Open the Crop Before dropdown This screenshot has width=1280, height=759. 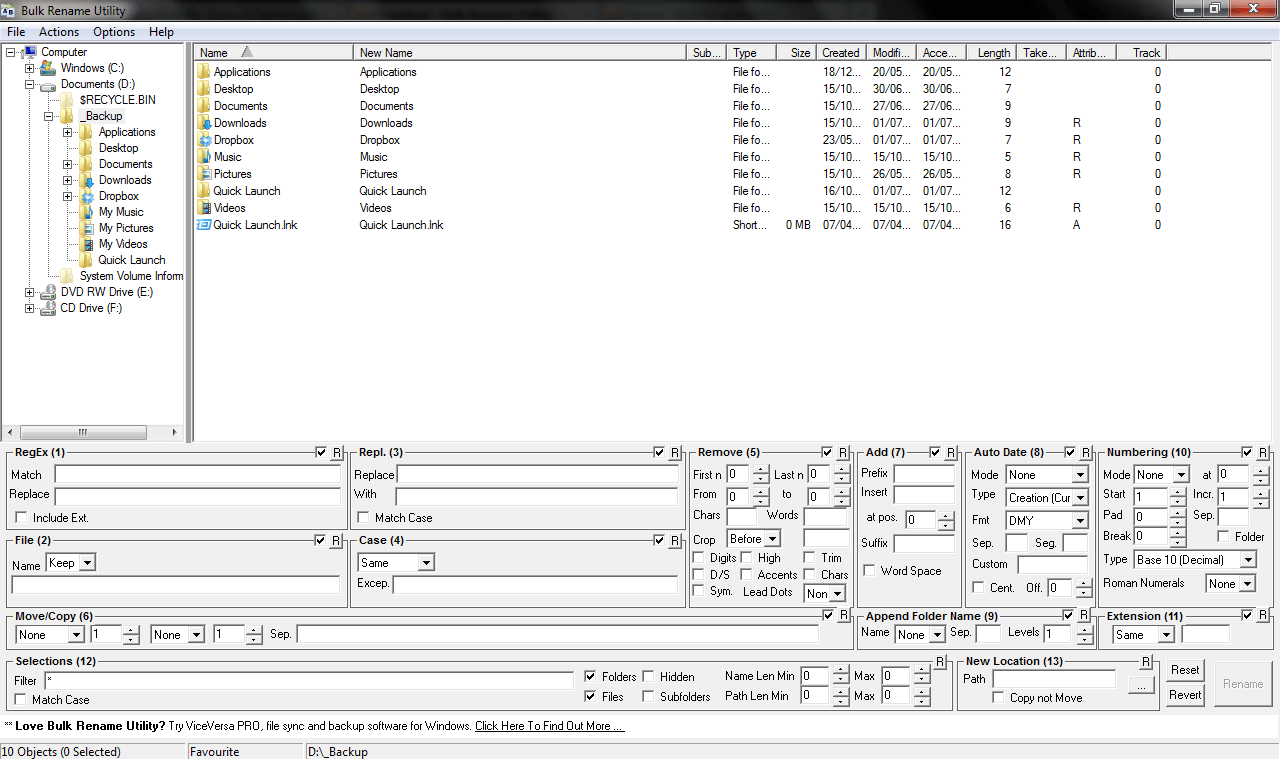click(x=754, y=539)
